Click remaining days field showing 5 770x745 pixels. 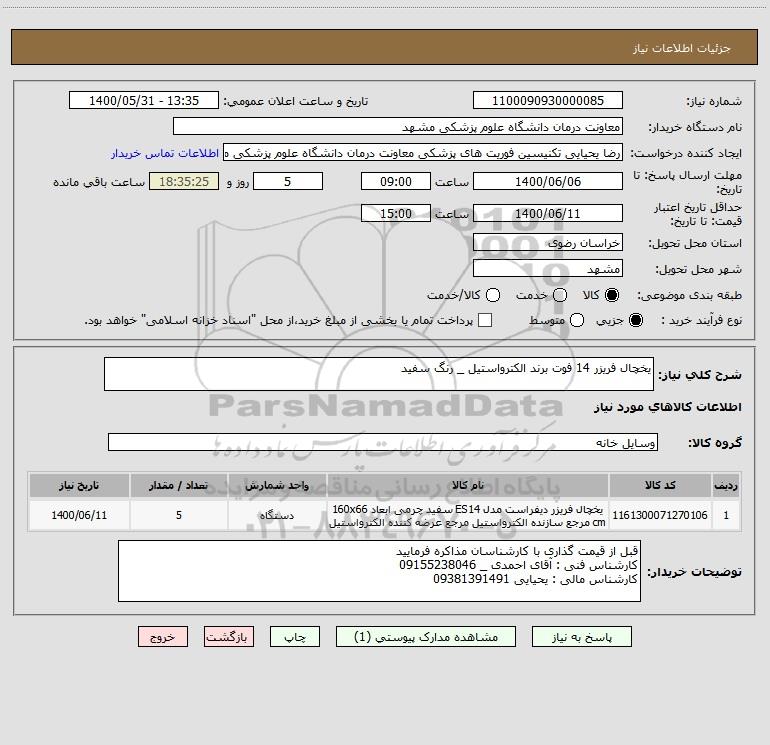coord(288,182)
